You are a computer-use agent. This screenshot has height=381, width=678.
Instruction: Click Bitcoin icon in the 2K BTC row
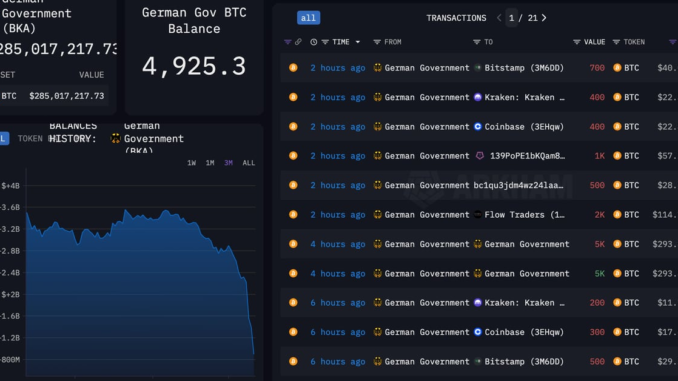(293, 214)
